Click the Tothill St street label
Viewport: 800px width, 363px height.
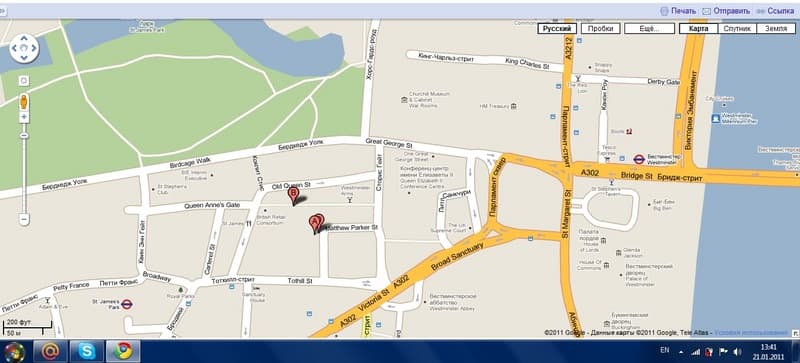(x=299, y=281)
